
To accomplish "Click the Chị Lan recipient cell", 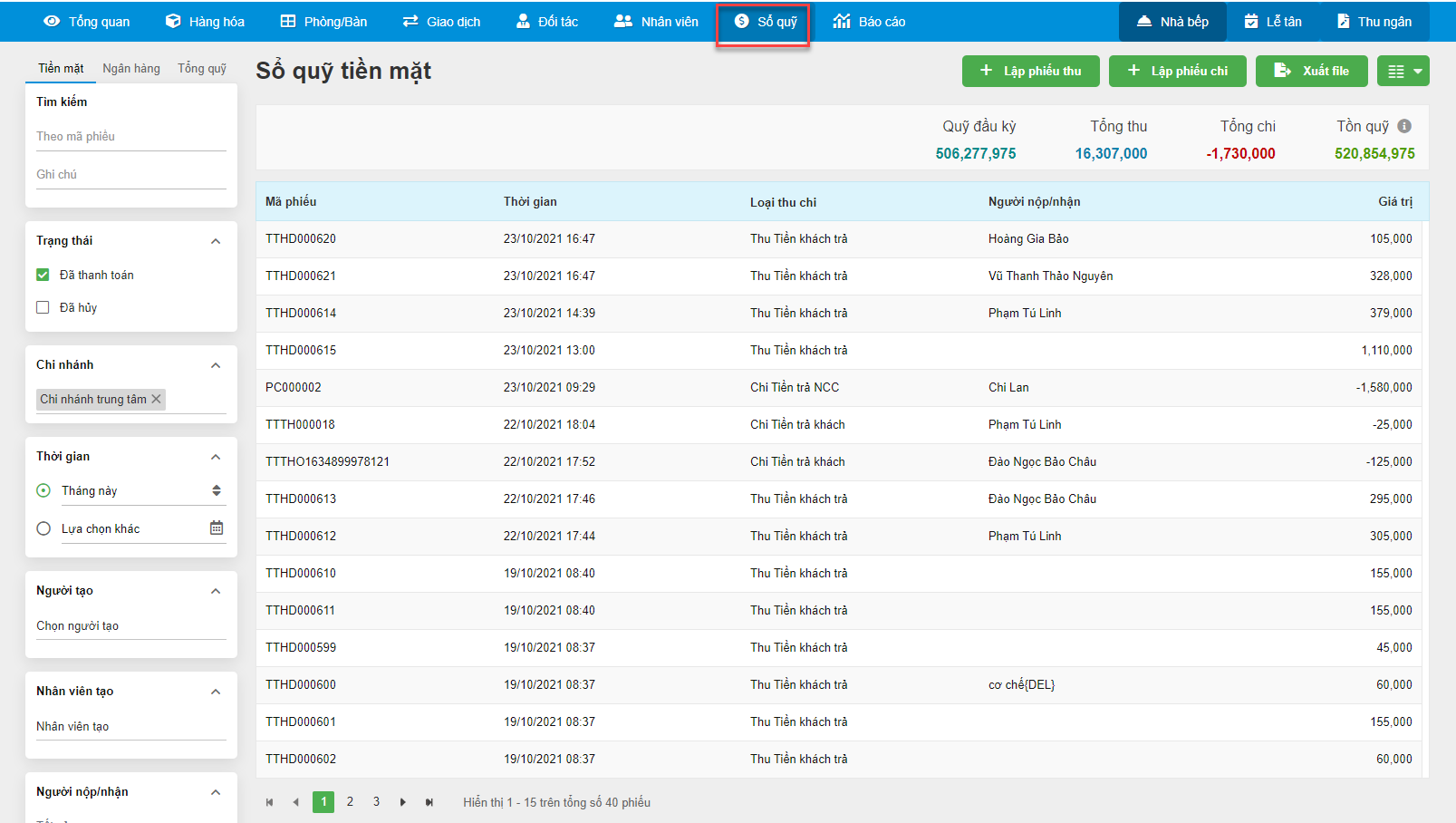I will [1008, 387].
